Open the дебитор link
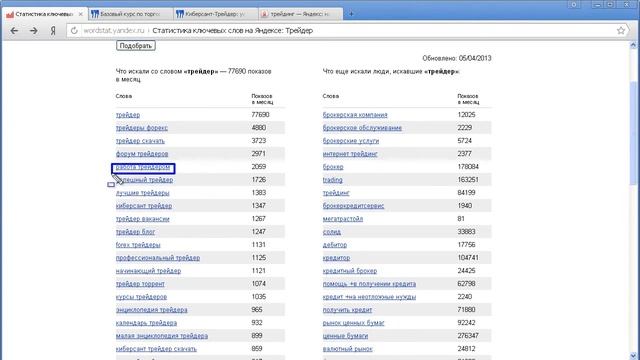The width and height of the screenshot is (640, 360). [x=334, y=245]
